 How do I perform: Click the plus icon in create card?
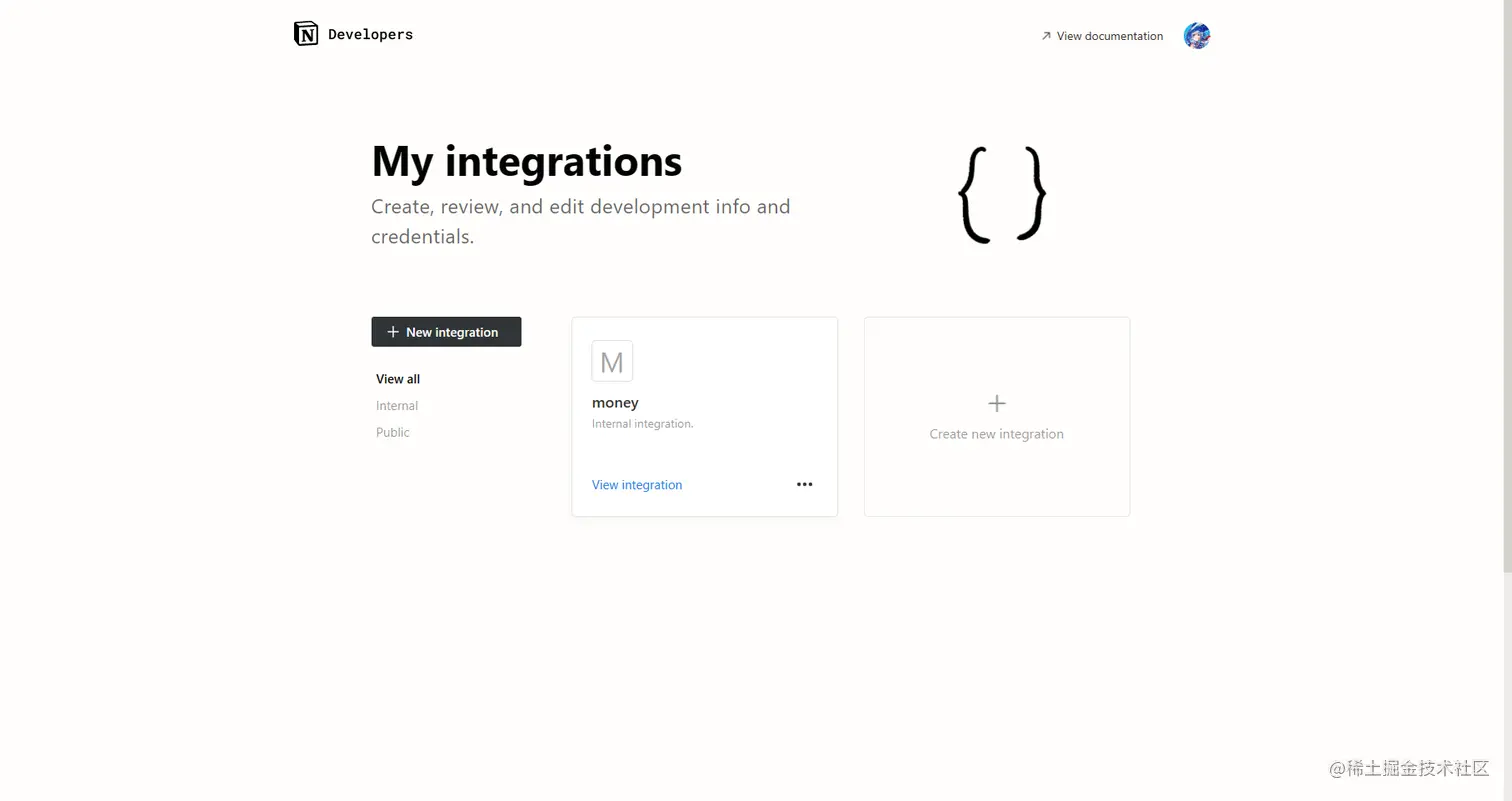[997, 404]
